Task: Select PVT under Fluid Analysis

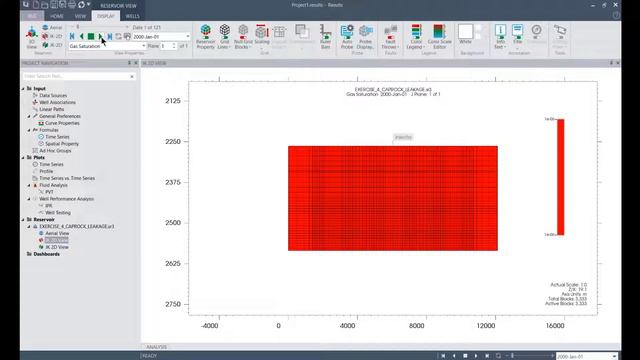Action: (49, 192)
